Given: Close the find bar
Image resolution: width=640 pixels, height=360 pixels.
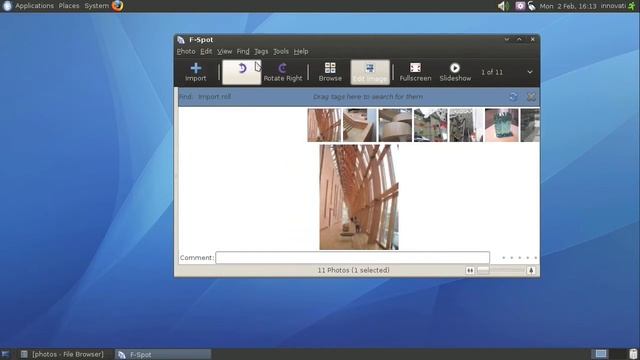Looking at the screenshot, I should coord(531,97).
